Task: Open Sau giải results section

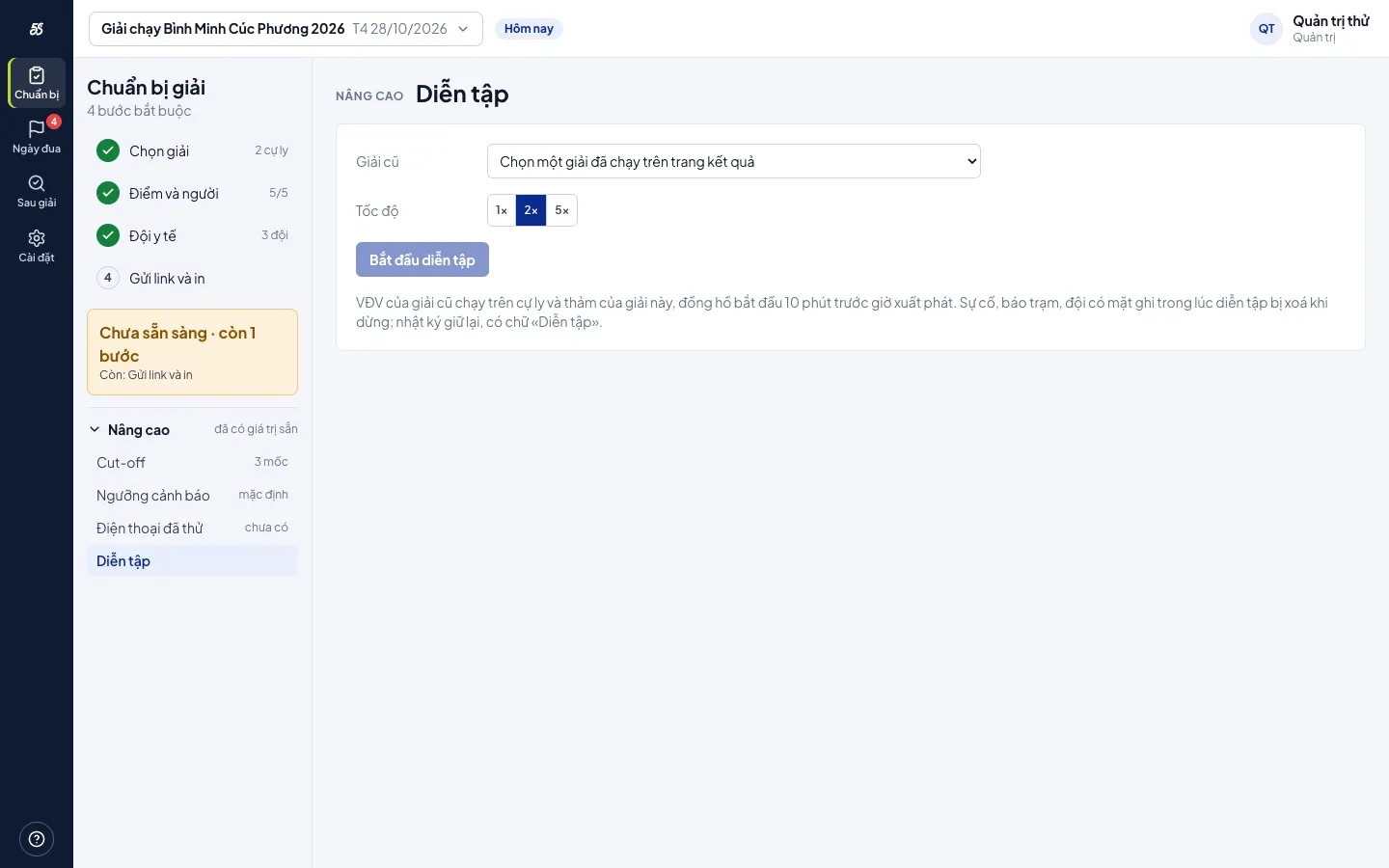Action: (37, 191)
